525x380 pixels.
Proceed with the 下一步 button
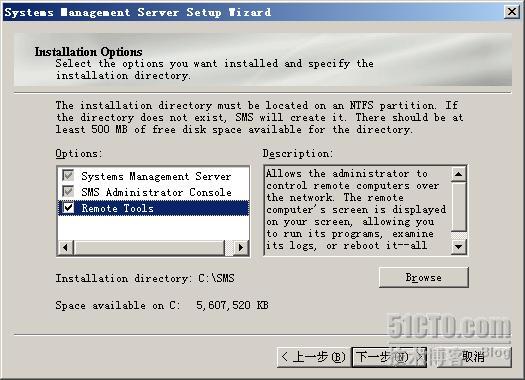click(x=389, y=357)
